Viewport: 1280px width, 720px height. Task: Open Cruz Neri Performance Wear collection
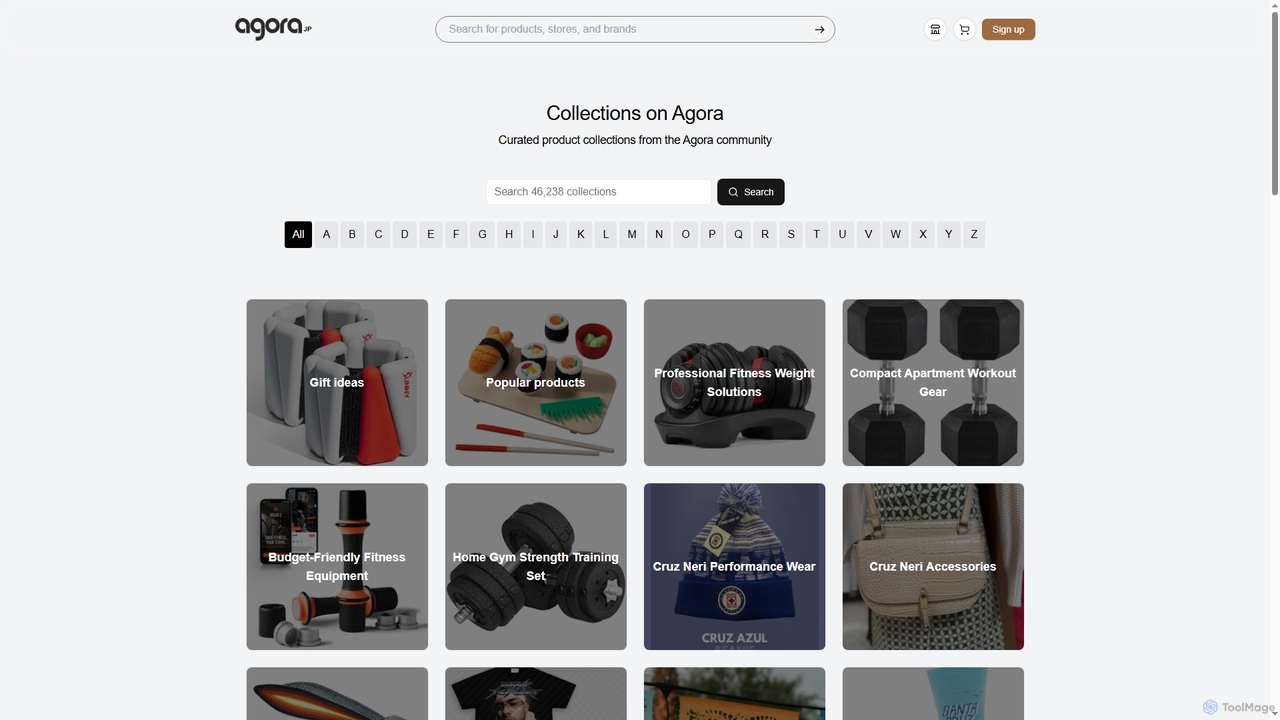coord(734,566)
